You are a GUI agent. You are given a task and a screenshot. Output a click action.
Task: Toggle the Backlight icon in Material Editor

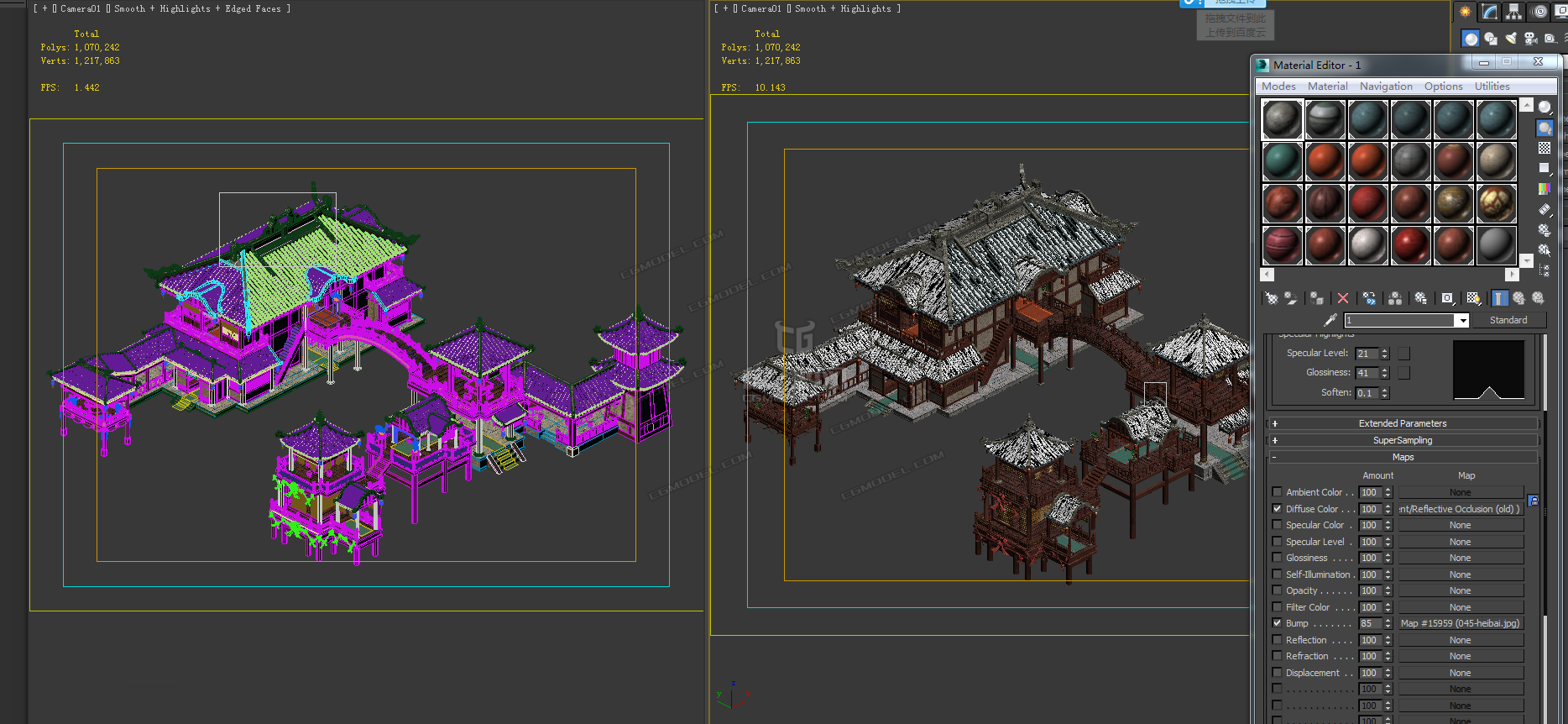pyautogui.click(x=1544, y=128)
